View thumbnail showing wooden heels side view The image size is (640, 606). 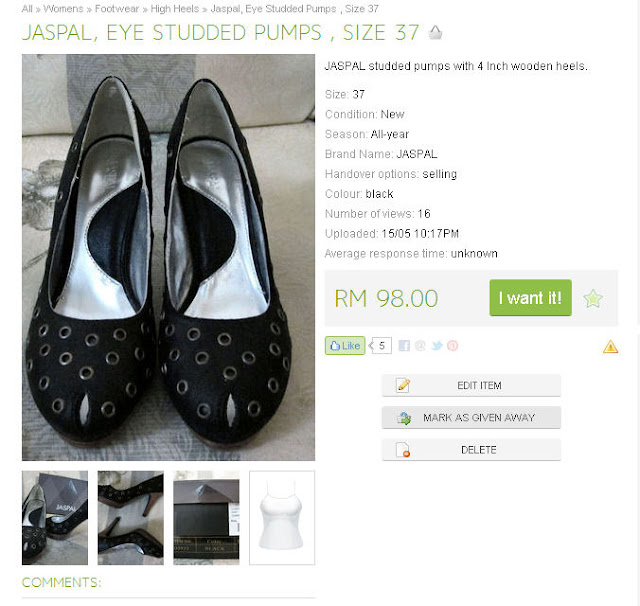pyautogui.click(x=131, y=518)
